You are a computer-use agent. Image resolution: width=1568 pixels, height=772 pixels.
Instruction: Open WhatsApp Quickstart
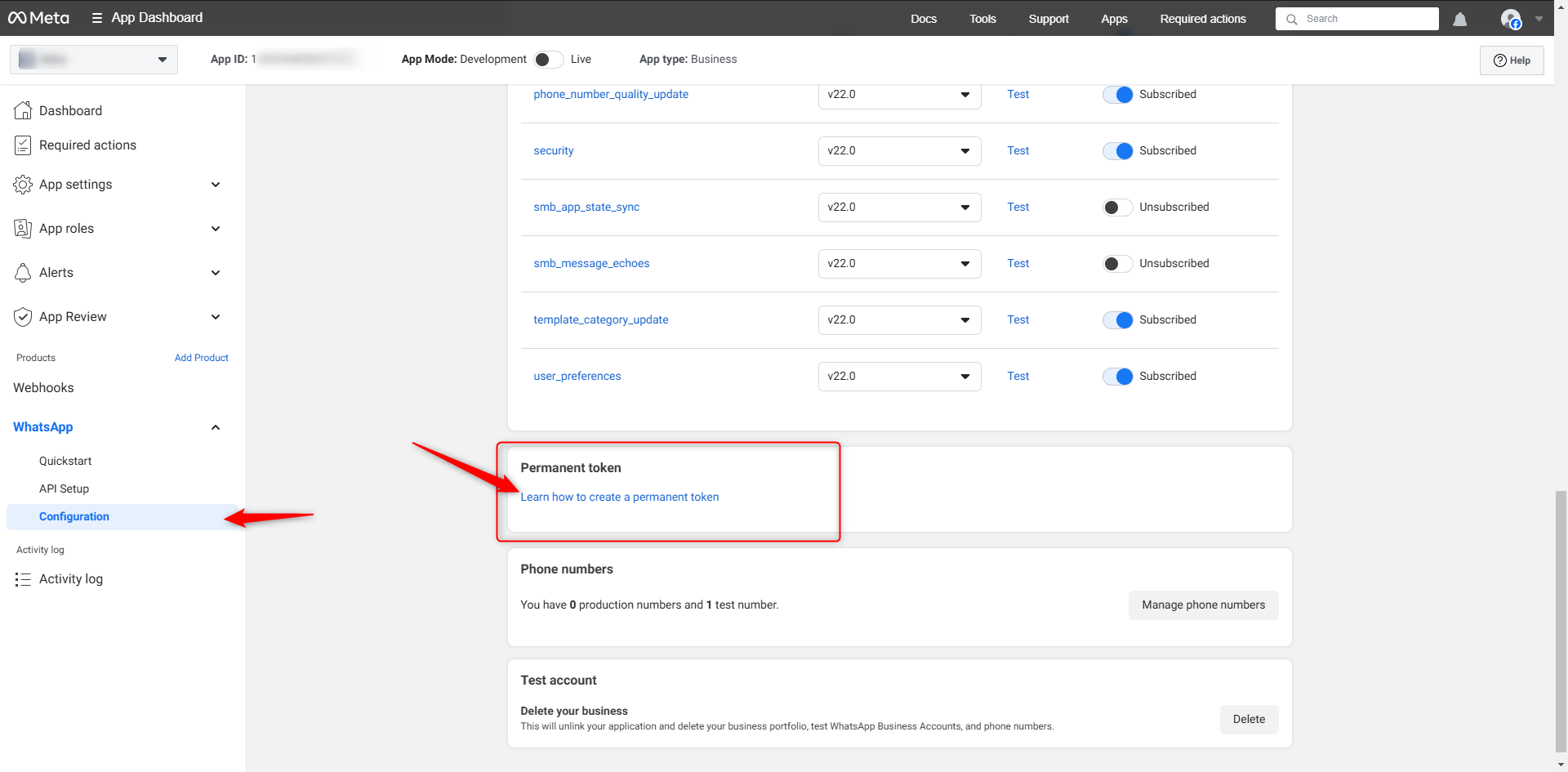click(65, 462)
